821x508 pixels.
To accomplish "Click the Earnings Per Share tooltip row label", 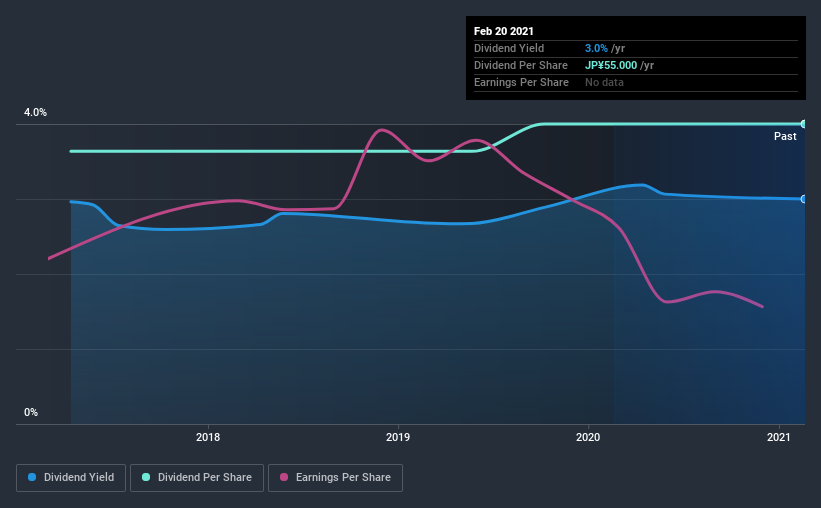I will [x=521, y=82].
